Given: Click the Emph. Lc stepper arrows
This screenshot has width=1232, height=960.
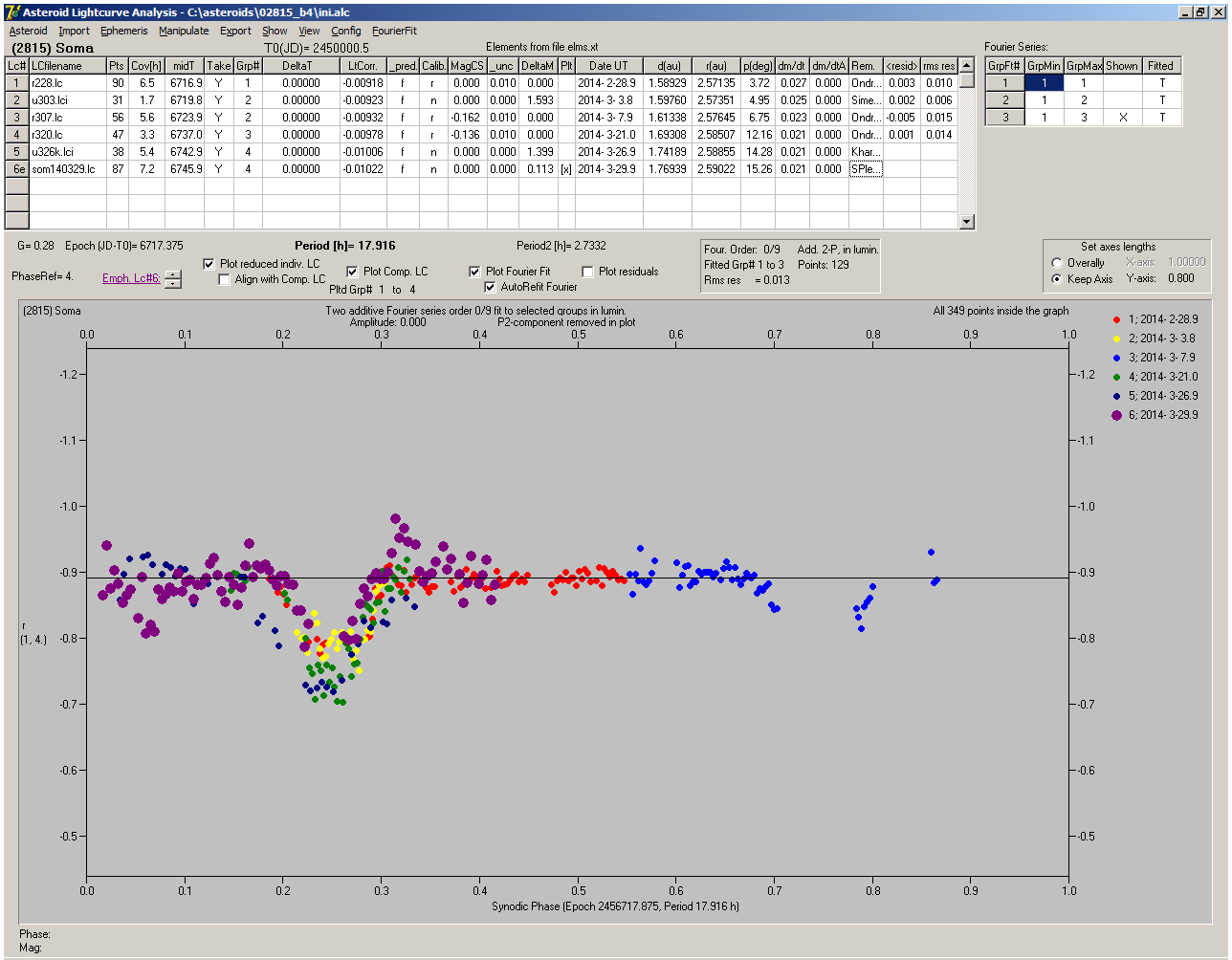Looking at the screenshot, I should 172,279.
